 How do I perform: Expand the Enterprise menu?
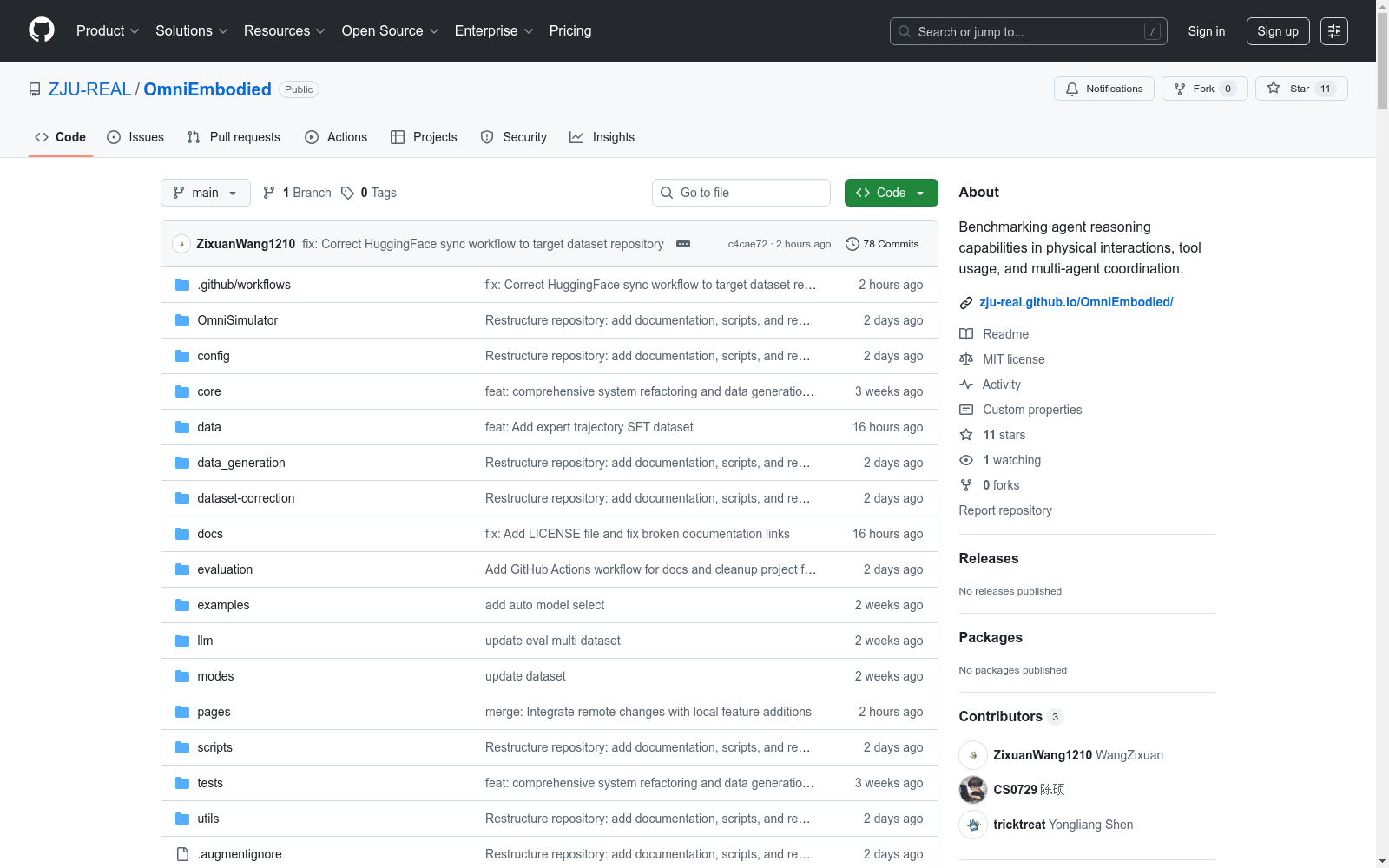tap(494, 31)
